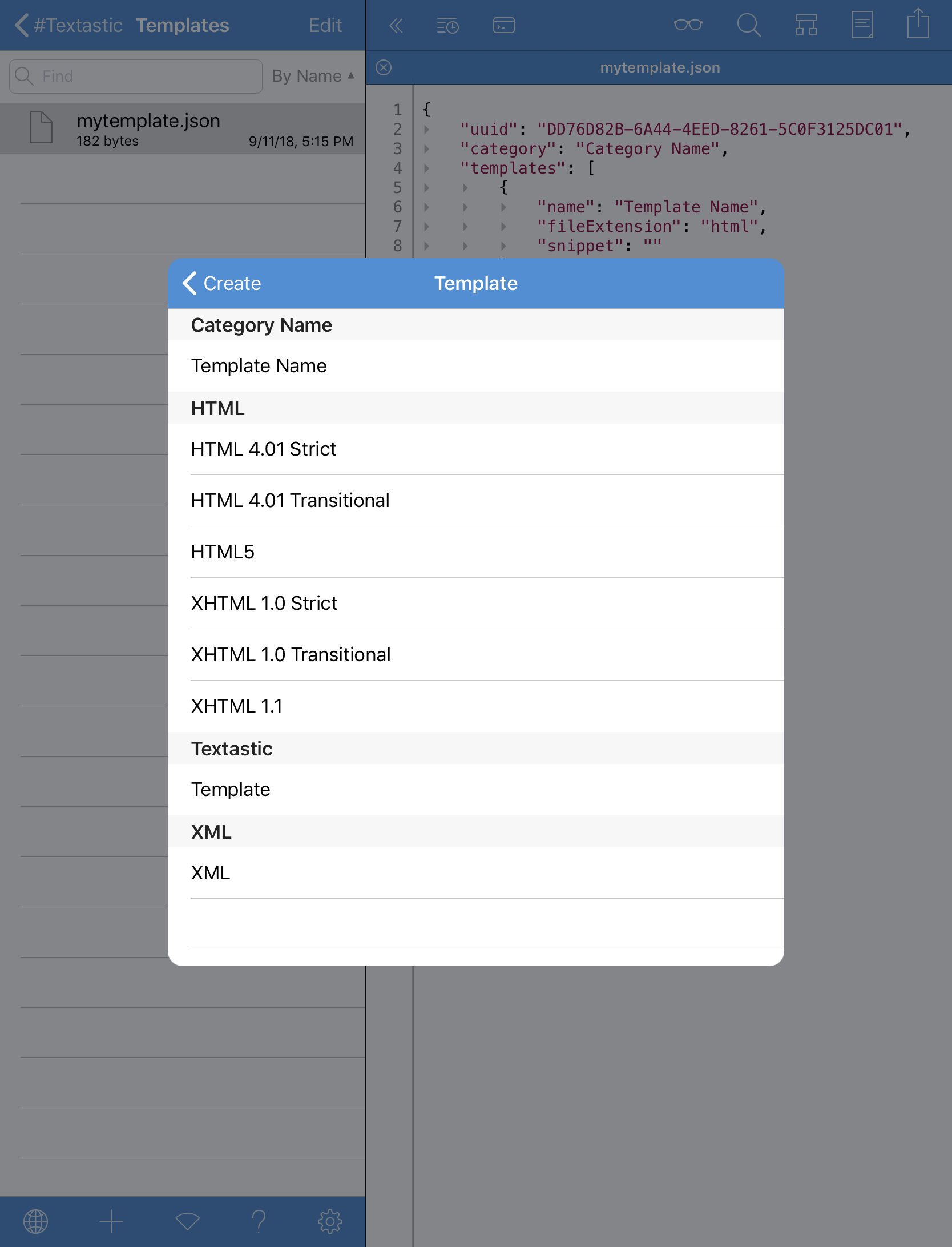Choose the XHTML 1.1 template

[x=475, y=706]
